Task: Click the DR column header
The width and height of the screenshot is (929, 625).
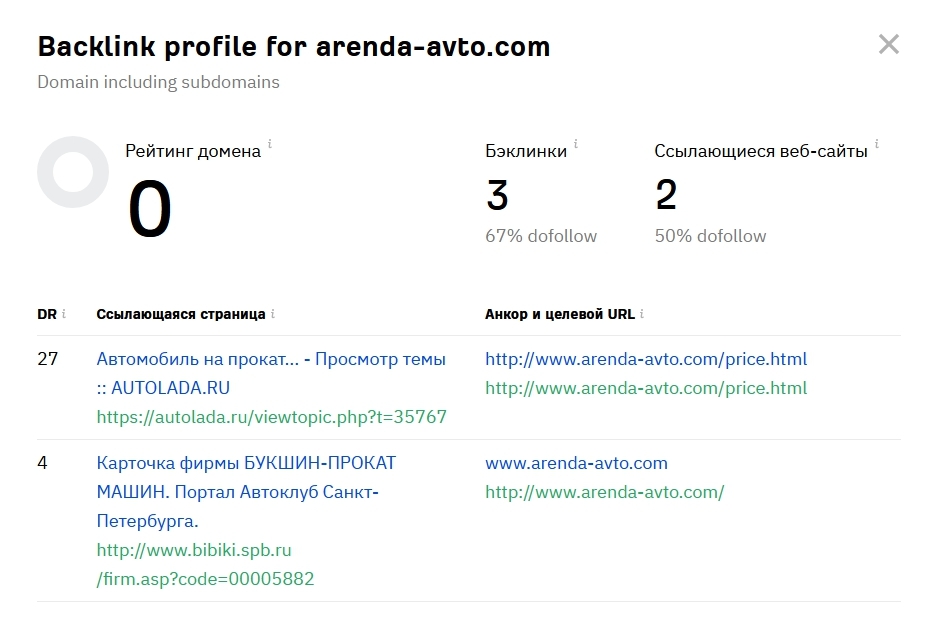Action: 47,314
